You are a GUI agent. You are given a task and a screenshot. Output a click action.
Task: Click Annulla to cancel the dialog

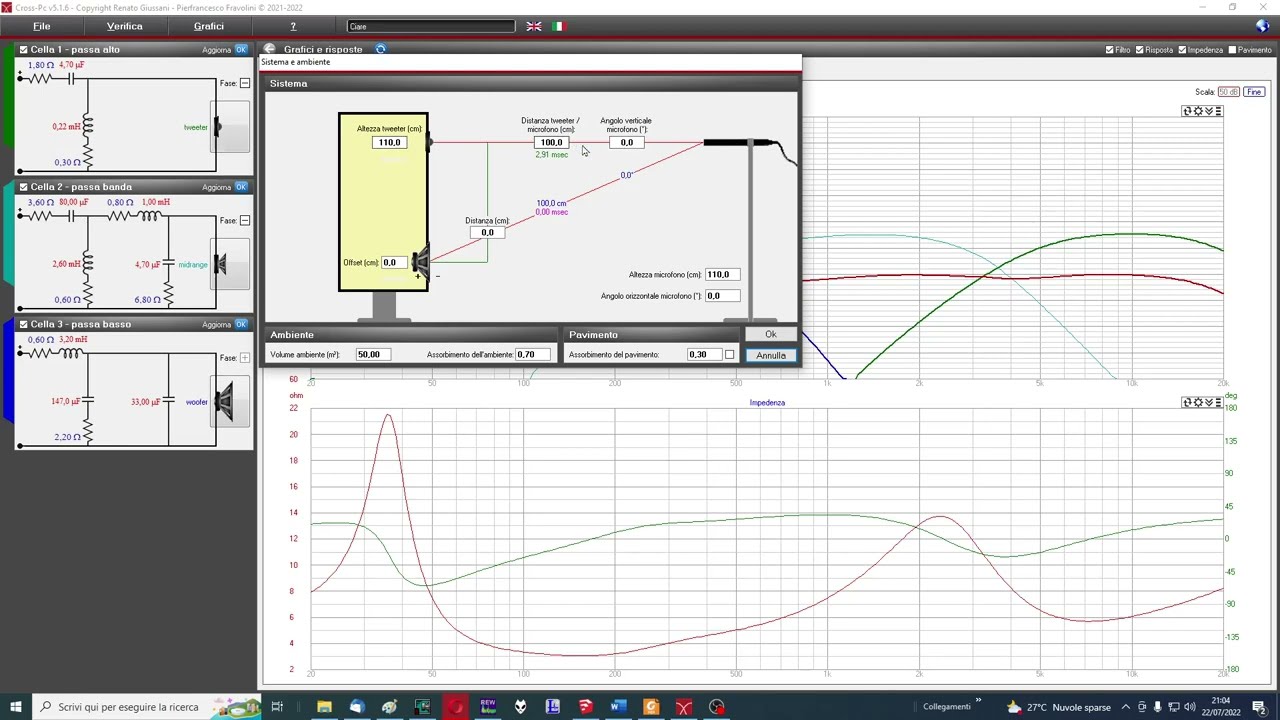(770, 355)
